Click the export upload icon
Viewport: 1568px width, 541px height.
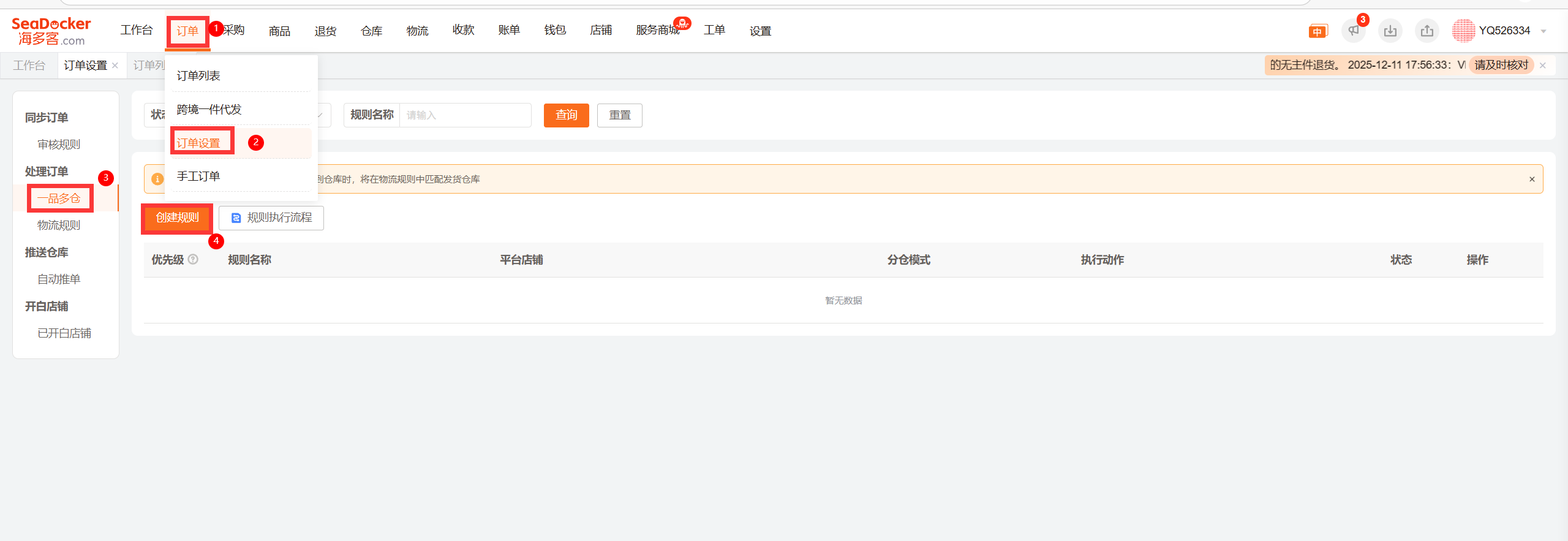[1427, 31]
